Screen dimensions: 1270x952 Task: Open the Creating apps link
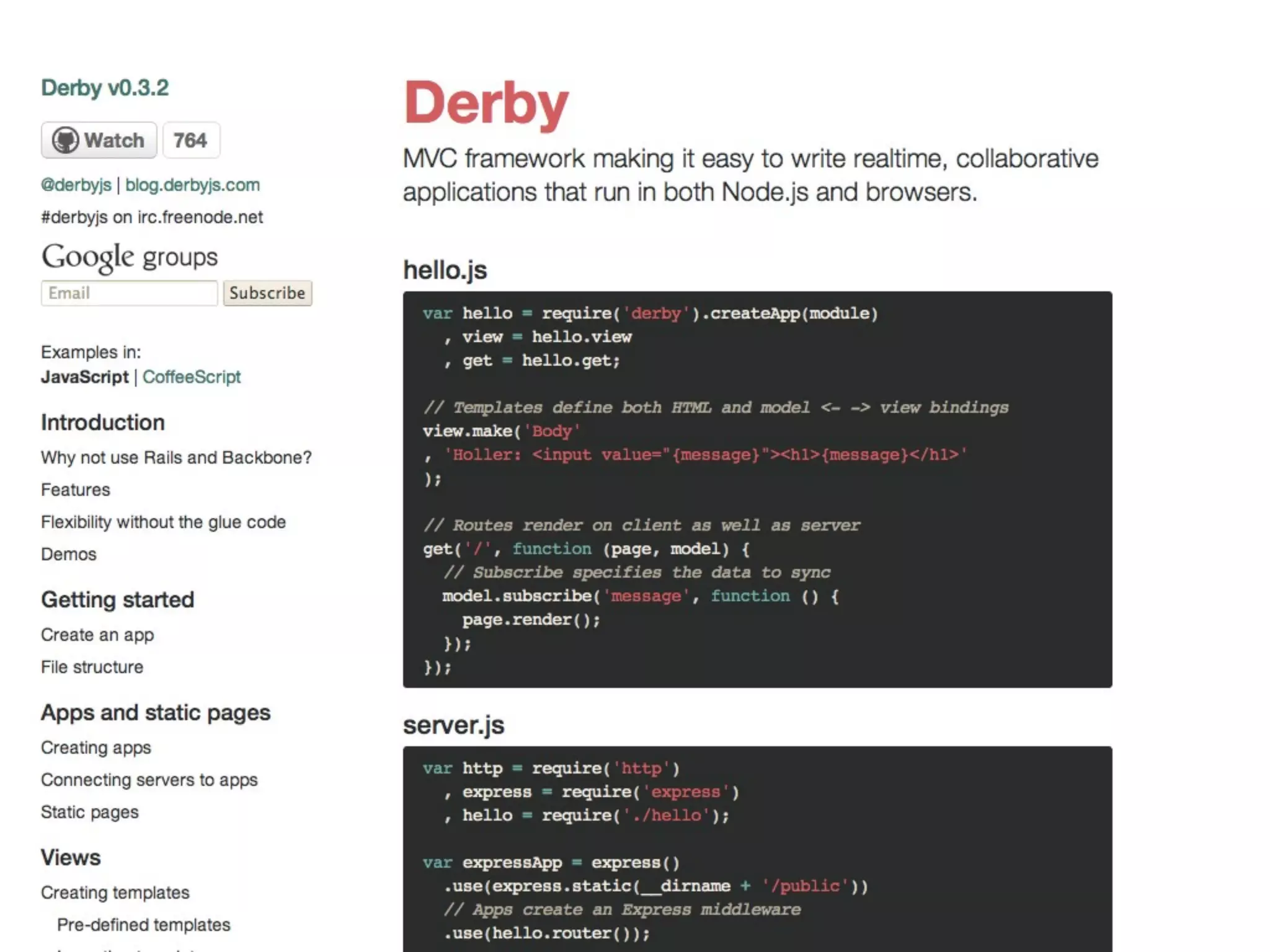(x=96, y=747)
